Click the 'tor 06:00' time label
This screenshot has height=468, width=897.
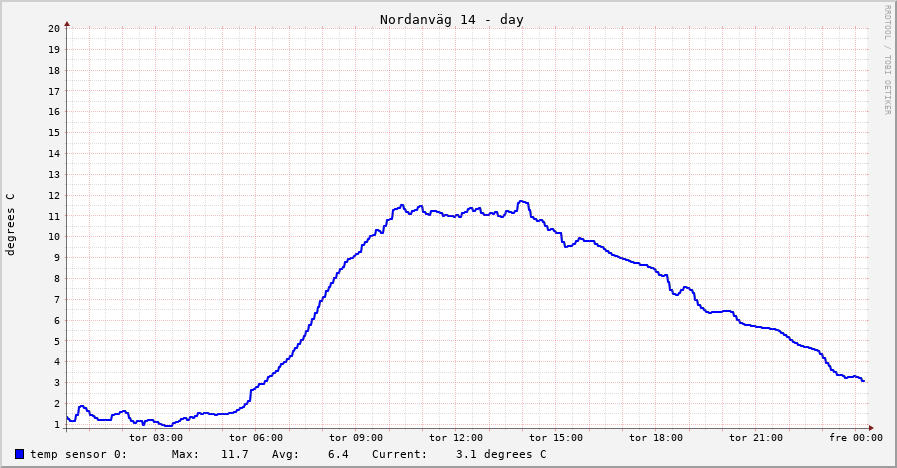[x=256, y=437]
